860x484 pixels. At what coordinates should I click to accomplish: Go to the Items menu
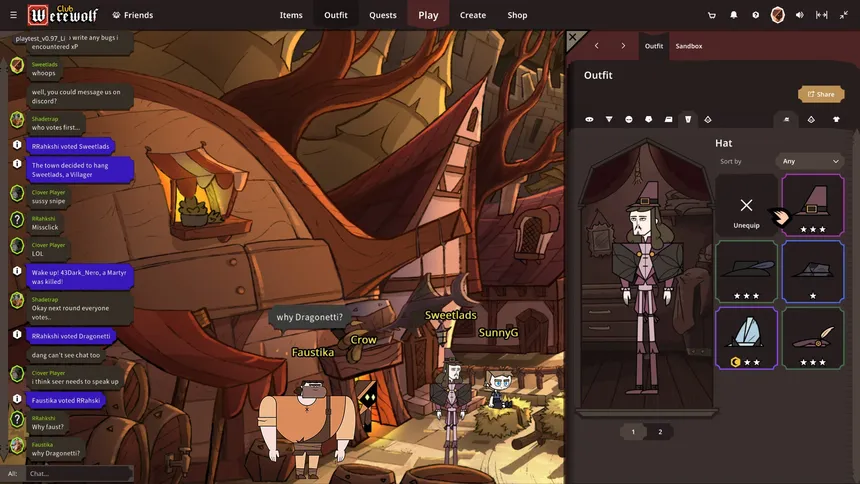[x=291, y=15]
